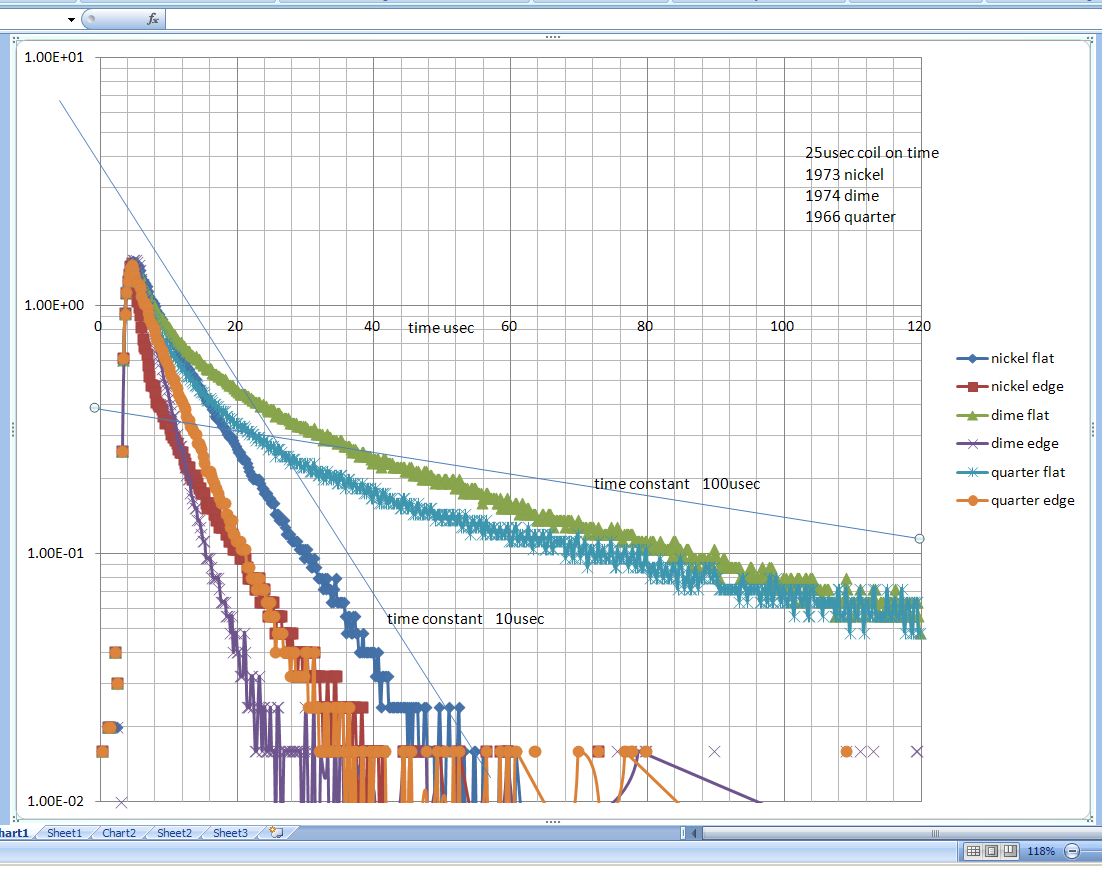Viewport: 1102px width, 869px height.
Task: Select the '1966 quarter' annotation text
Action: pos(850,217)
